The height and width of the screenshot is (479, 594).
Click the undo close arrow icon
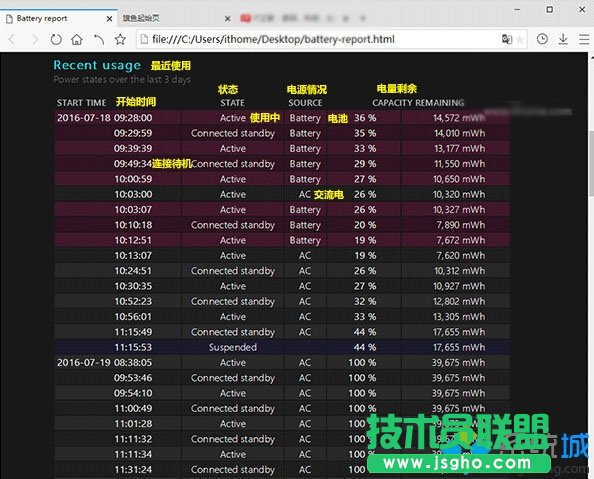(99, 39)
